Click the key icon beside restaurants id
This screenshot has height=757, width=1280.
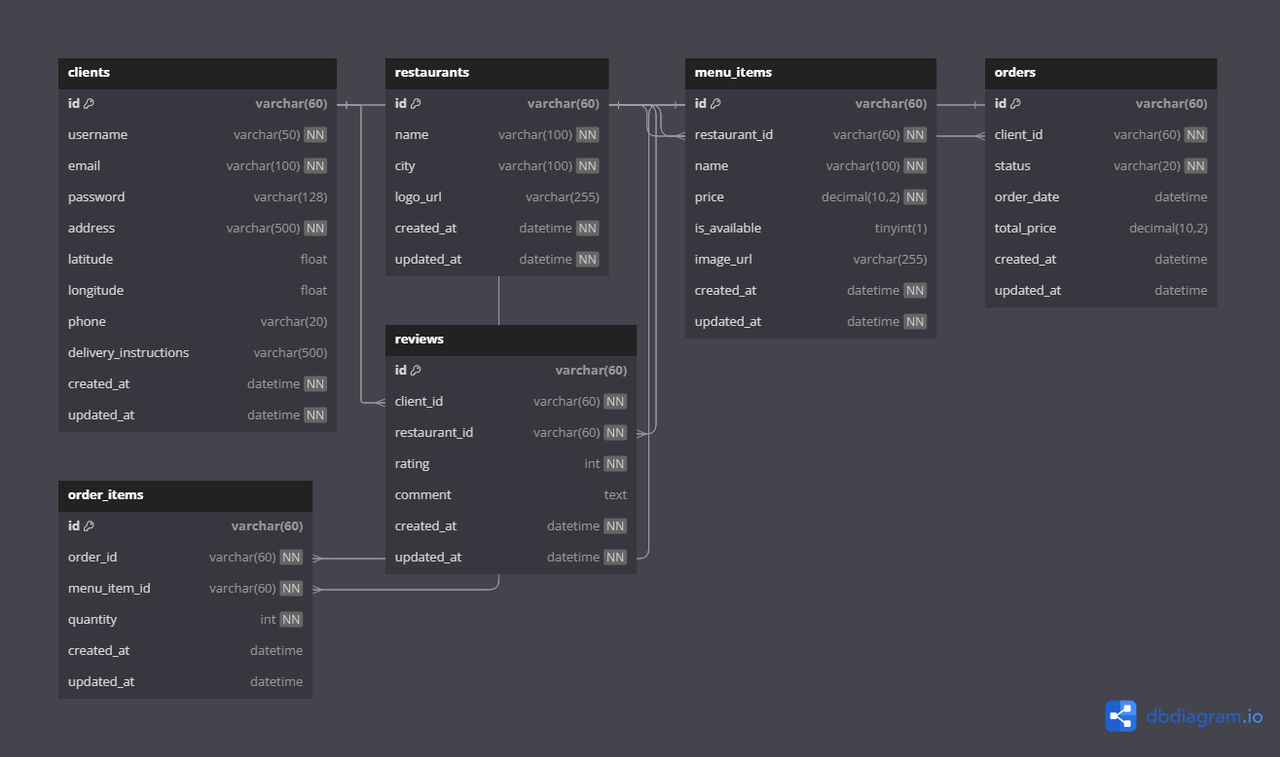click(416, 104)
